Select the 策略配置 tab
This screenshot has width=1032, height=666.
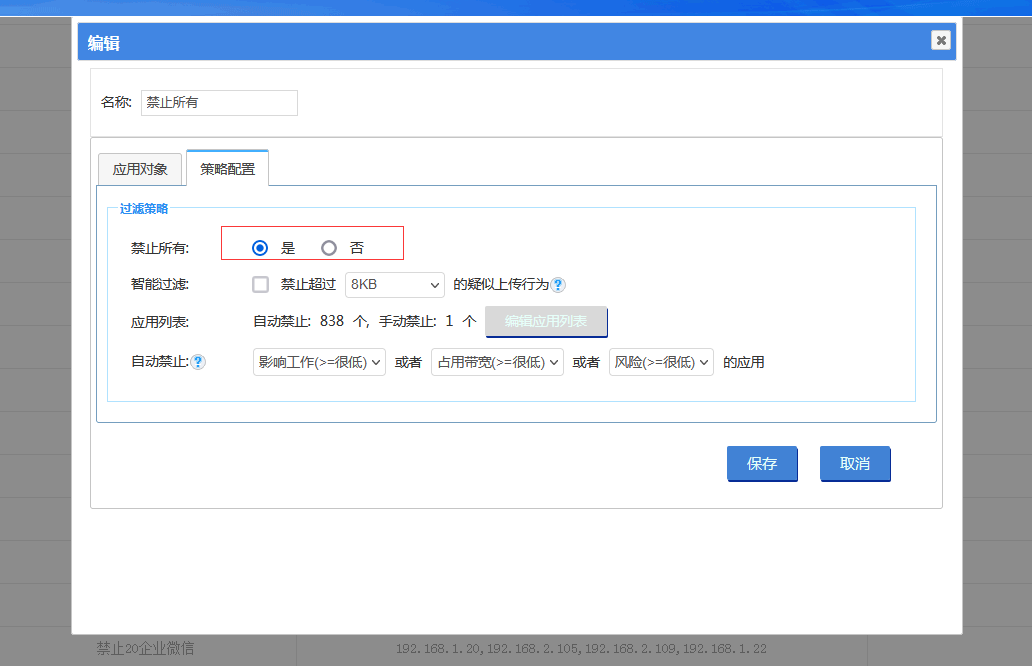tap(227, 169)
